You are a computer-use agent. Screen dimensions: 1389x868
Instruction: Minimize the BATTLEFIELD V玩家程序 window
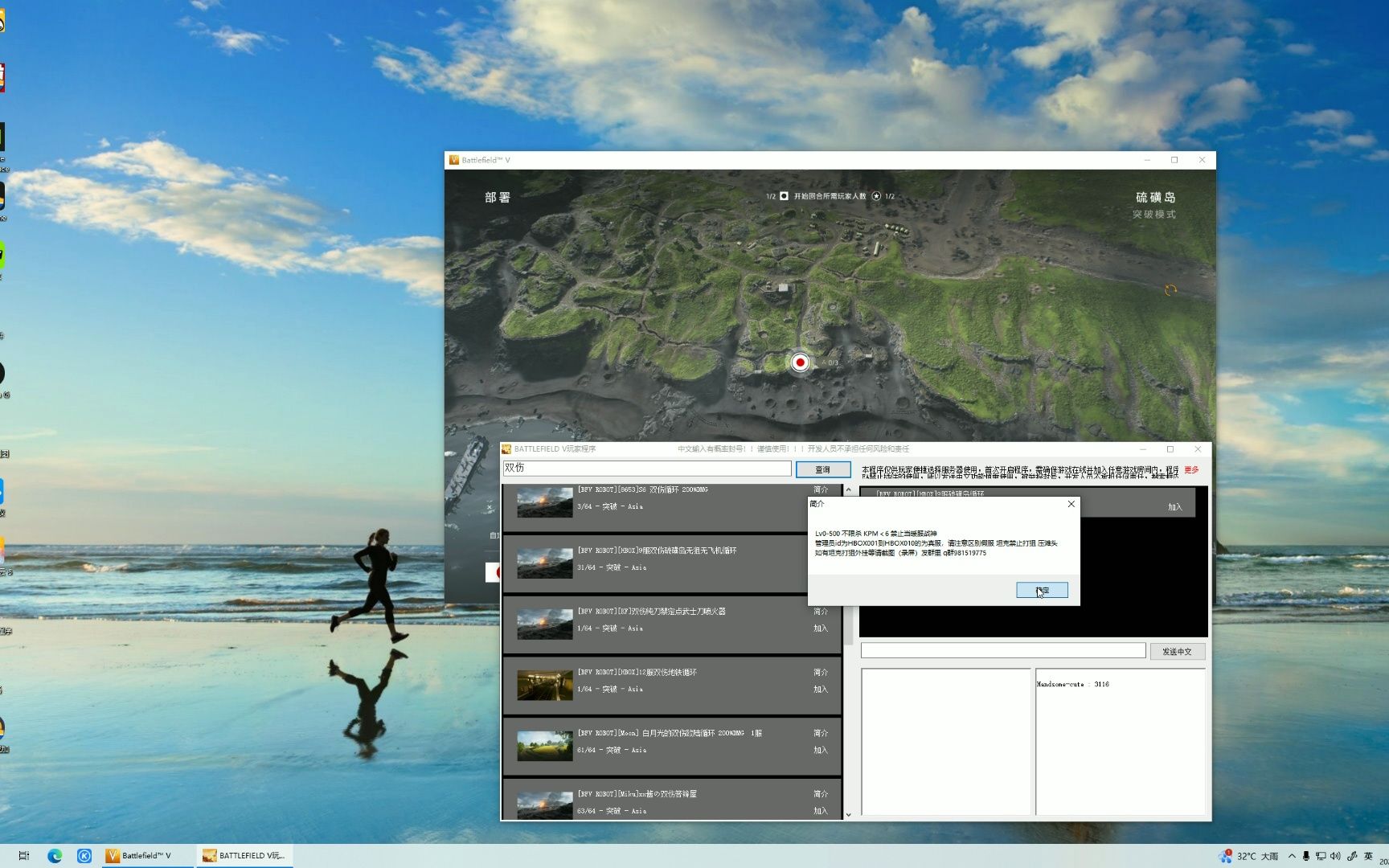(x=1143, y=449)
